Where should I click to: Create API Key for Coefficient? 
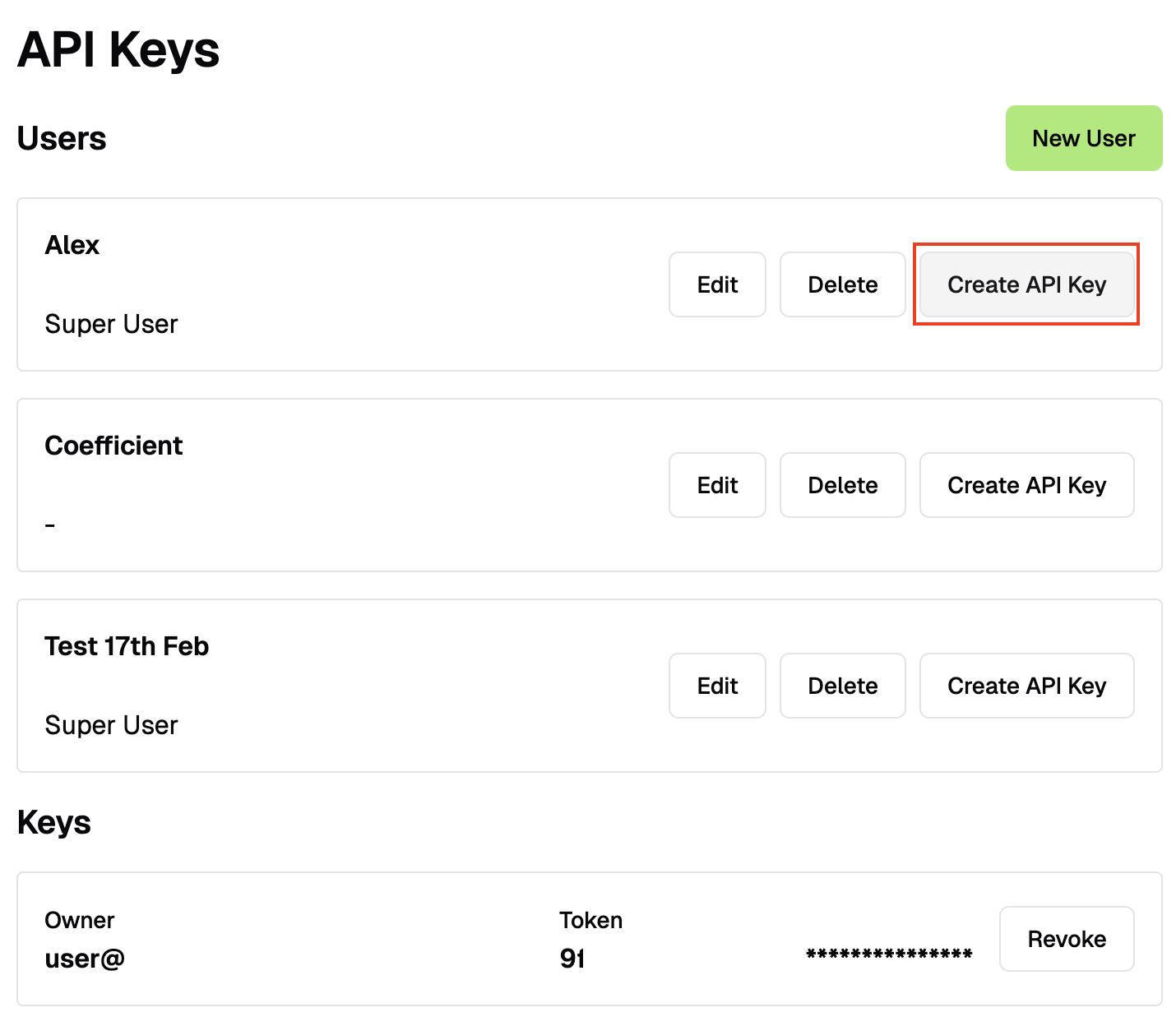point(1026,485)
